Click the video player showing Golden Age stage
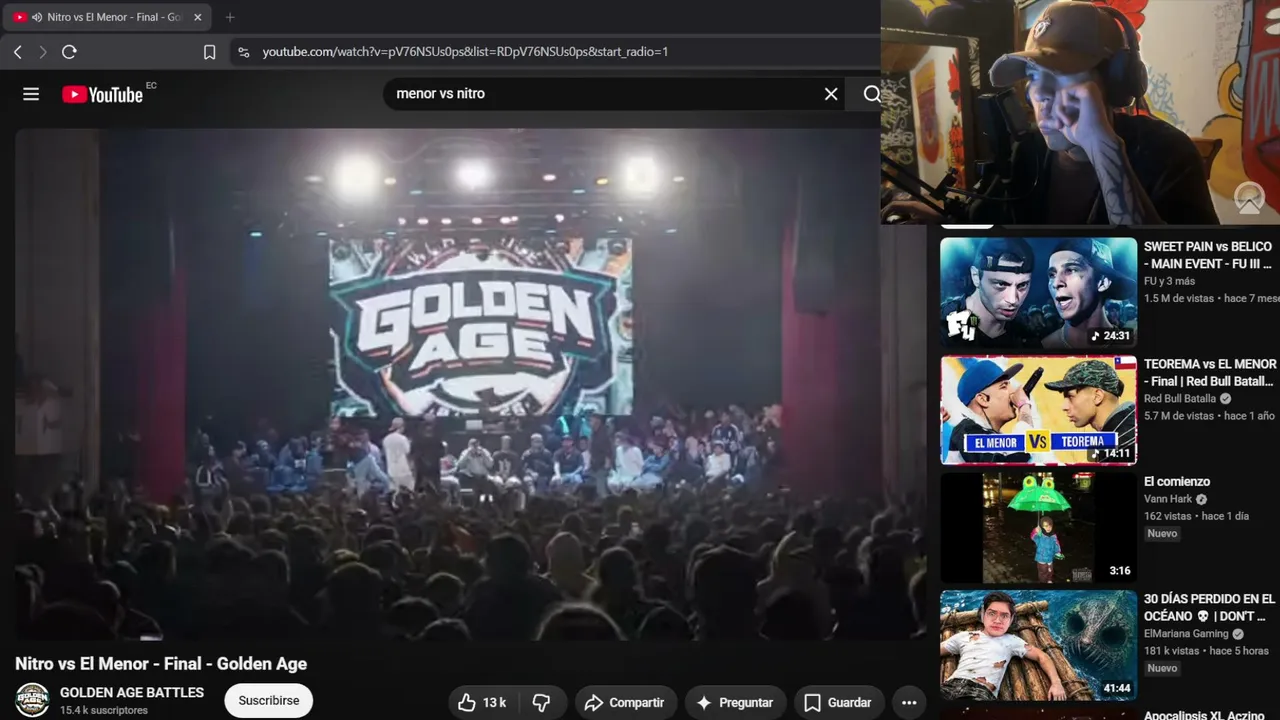The image size is (1280, 720). [470, 385]
